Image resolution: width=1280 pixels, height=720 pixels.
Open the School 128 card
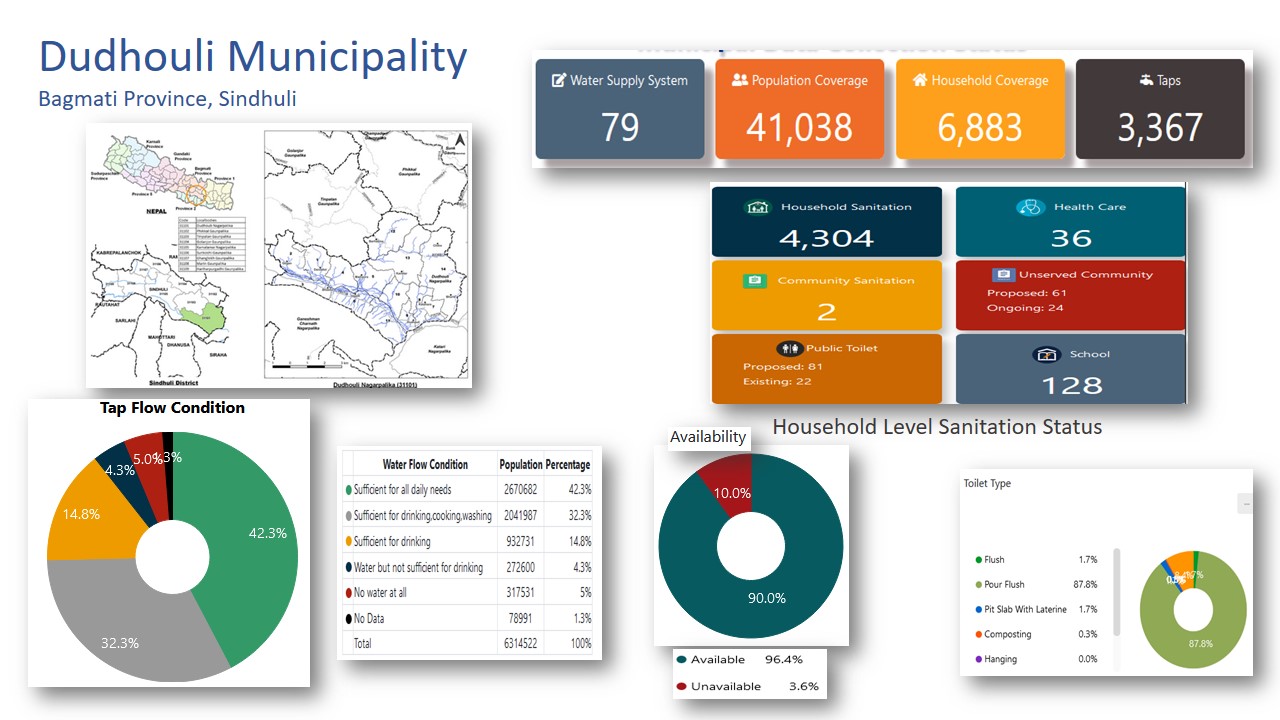1070,369
